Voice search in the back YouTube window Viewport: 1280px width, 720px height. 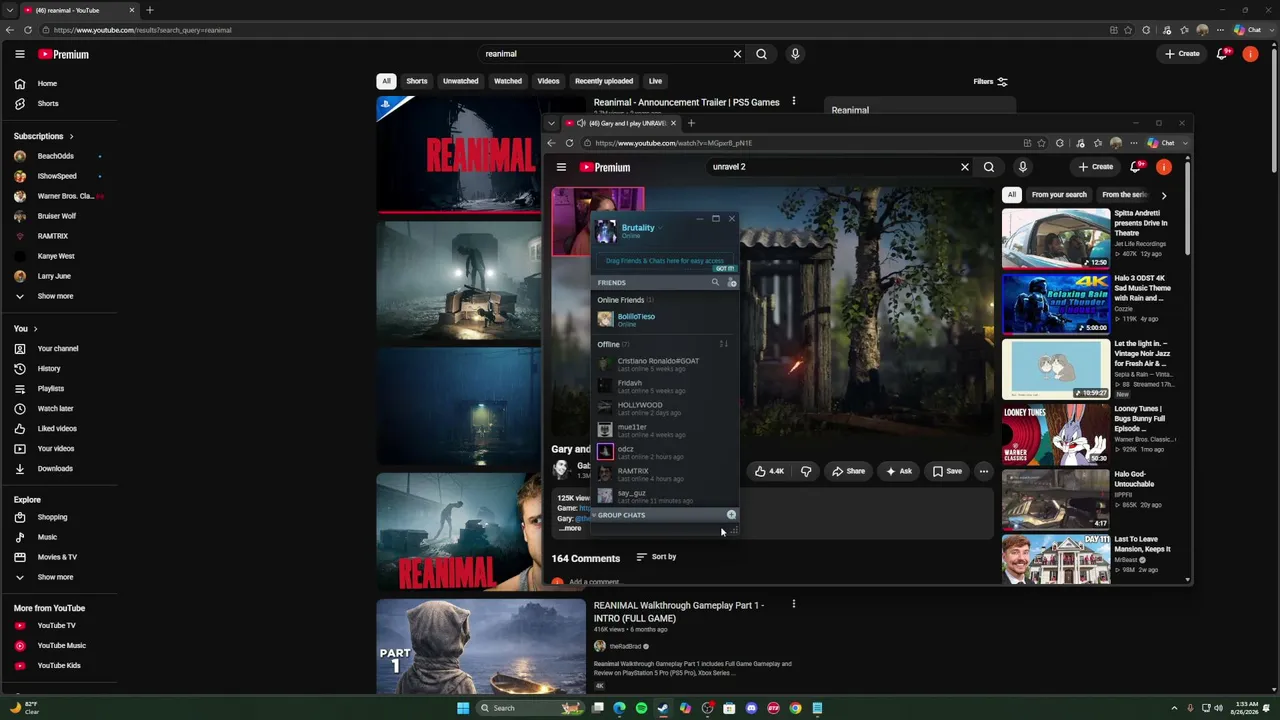tap(795, 54)
